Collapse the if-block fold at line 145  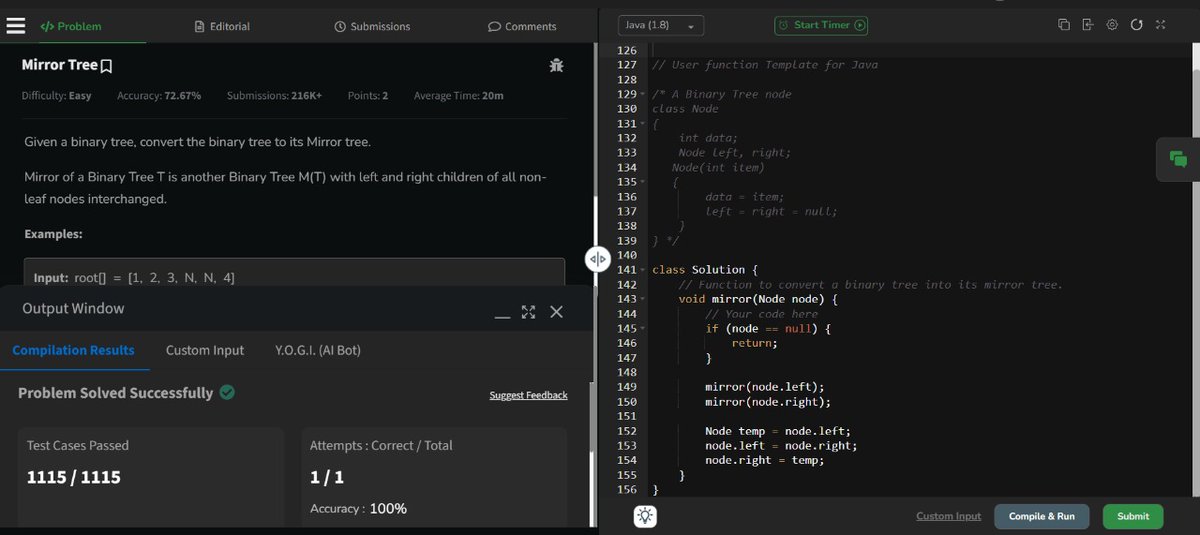(644, 328)
